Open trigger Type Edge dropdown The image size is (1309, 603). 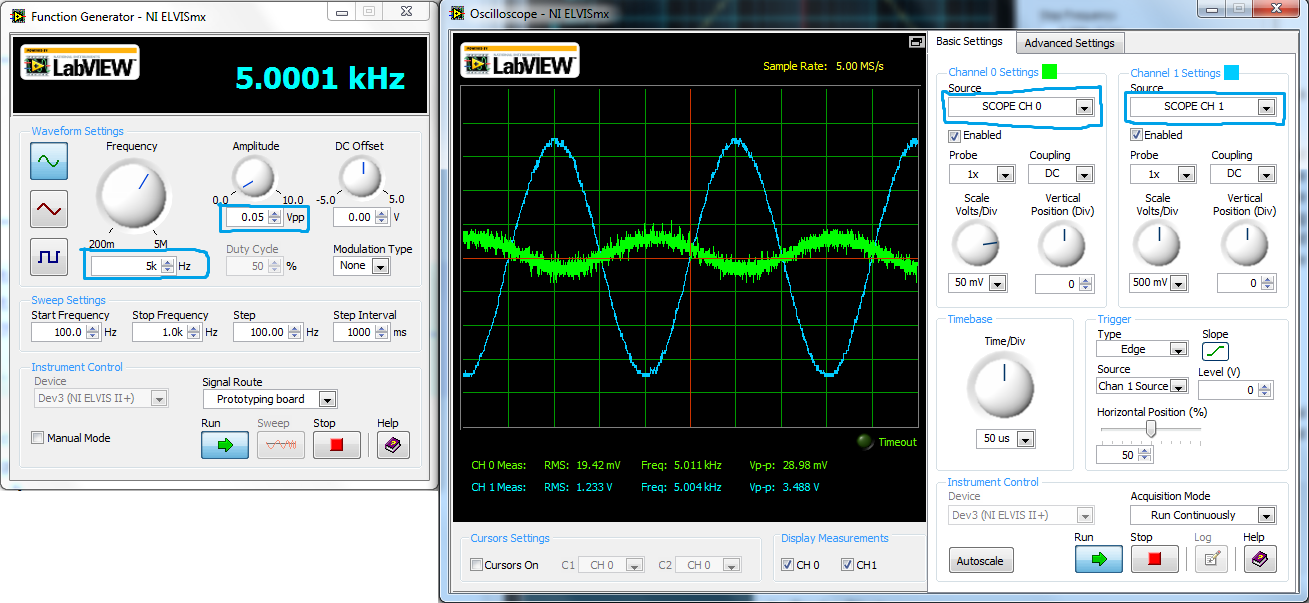(1177, 350)
